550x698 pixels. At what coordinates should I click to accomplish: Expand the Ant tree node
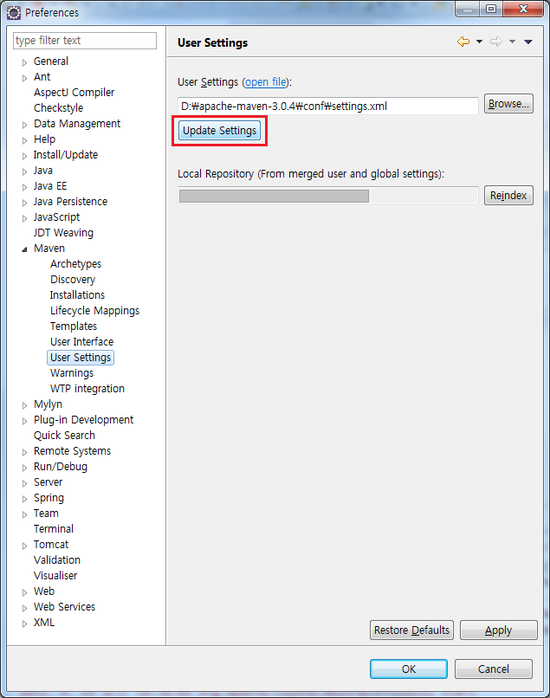(24, 78)
